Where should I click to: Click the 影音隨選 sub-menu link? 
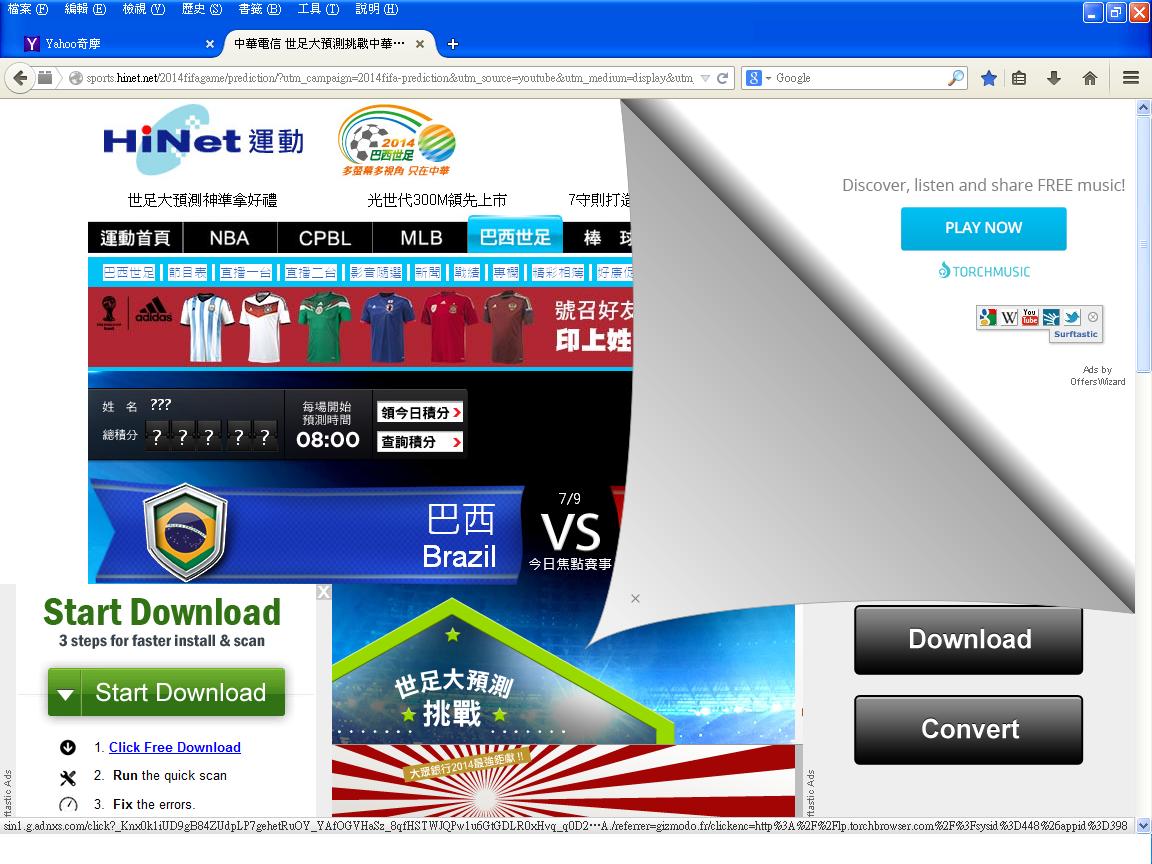click(375, 273)
